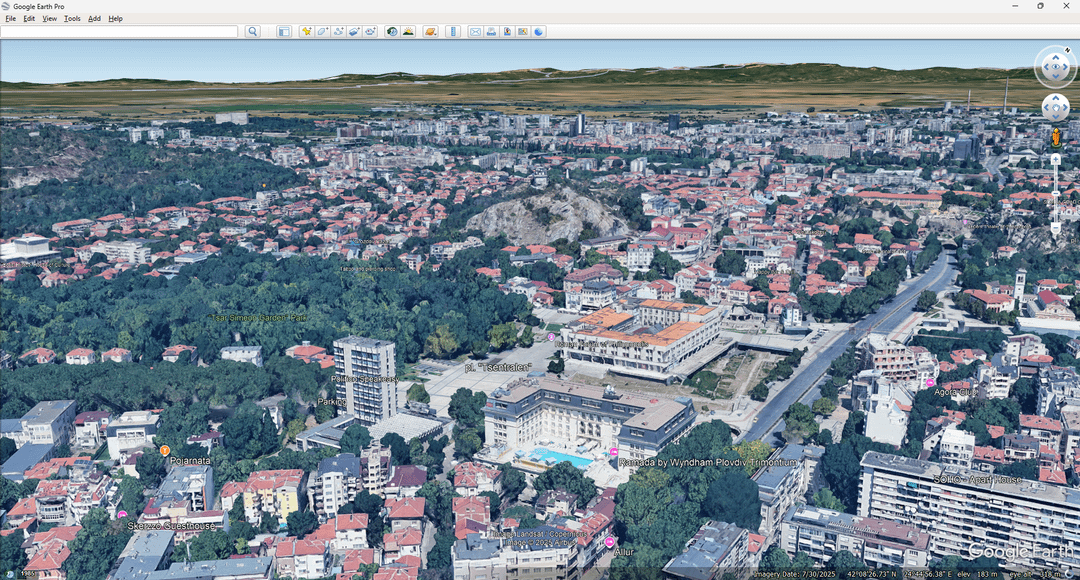Select the Add Polygon tool

(323, 32)
